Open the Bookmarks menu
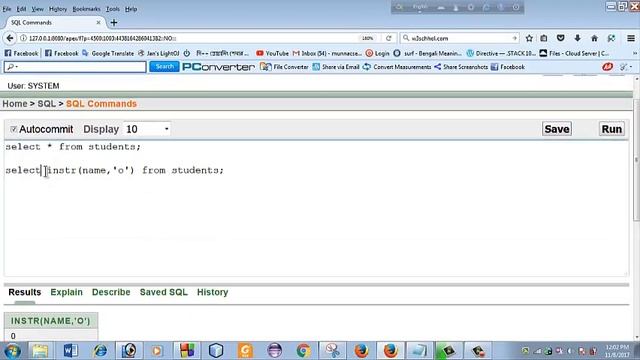 click(86, 9)
